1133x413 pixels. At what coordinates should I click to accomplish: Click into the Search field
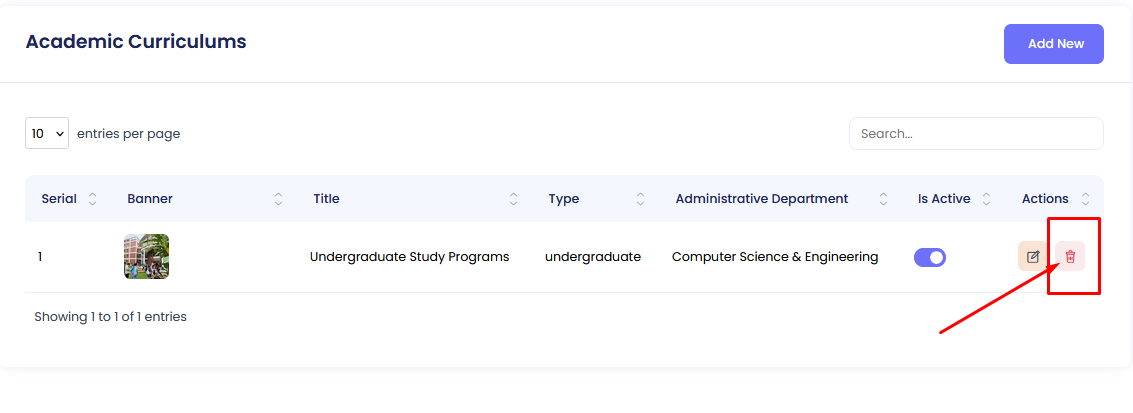976,133
